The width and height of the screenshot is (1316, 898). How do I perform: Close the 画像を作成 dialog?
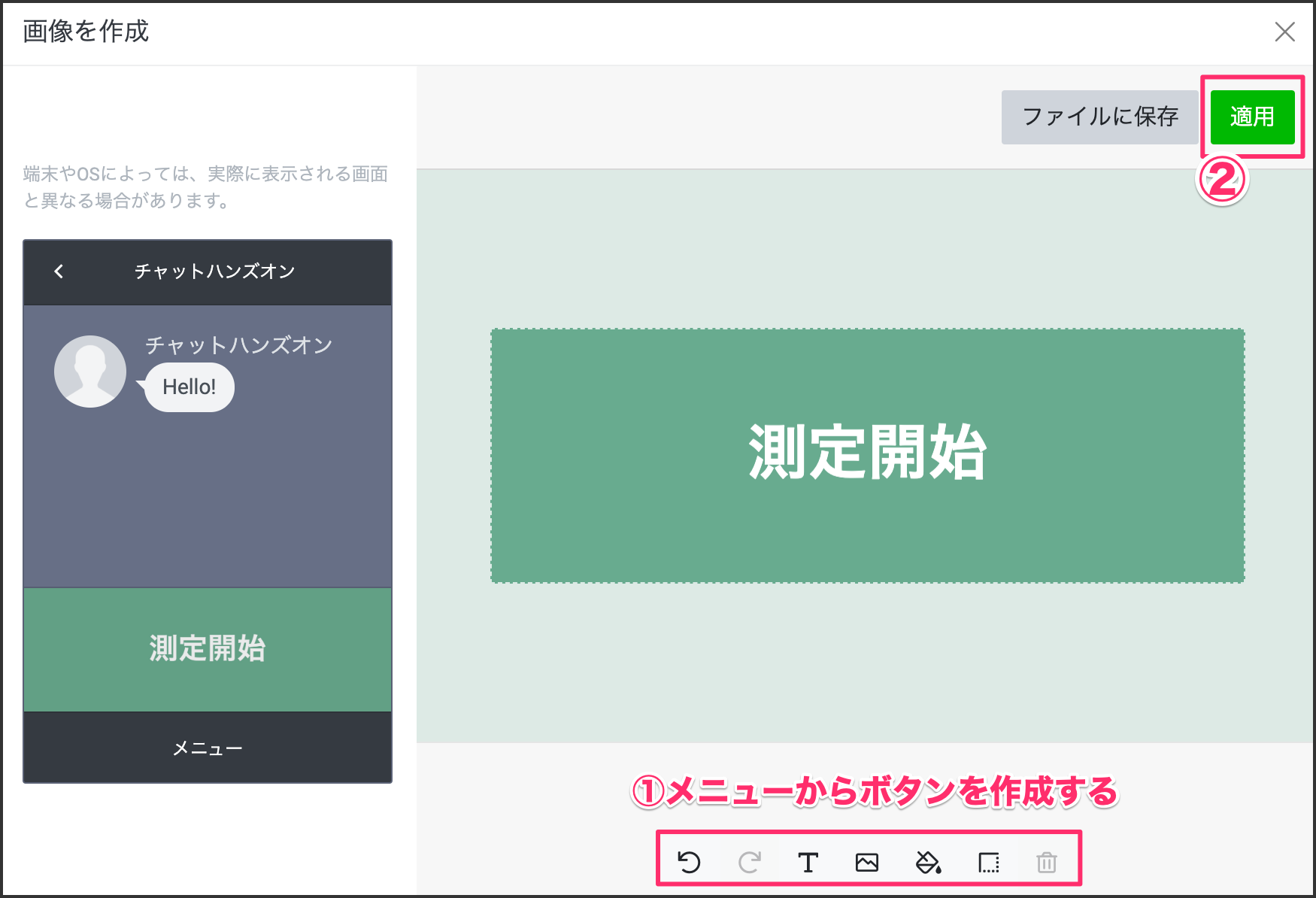1284,32
